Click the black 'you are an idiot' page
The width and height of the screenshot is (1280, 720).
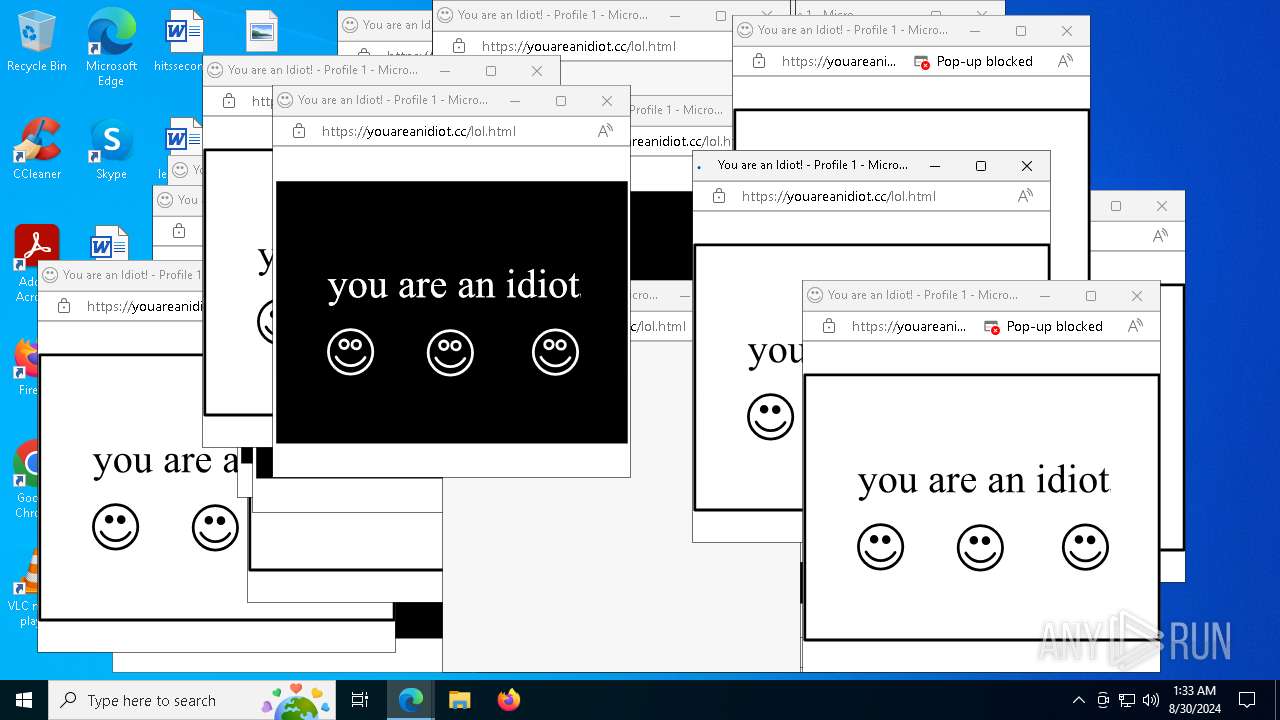pyautogui.click(x=452, y=312)
